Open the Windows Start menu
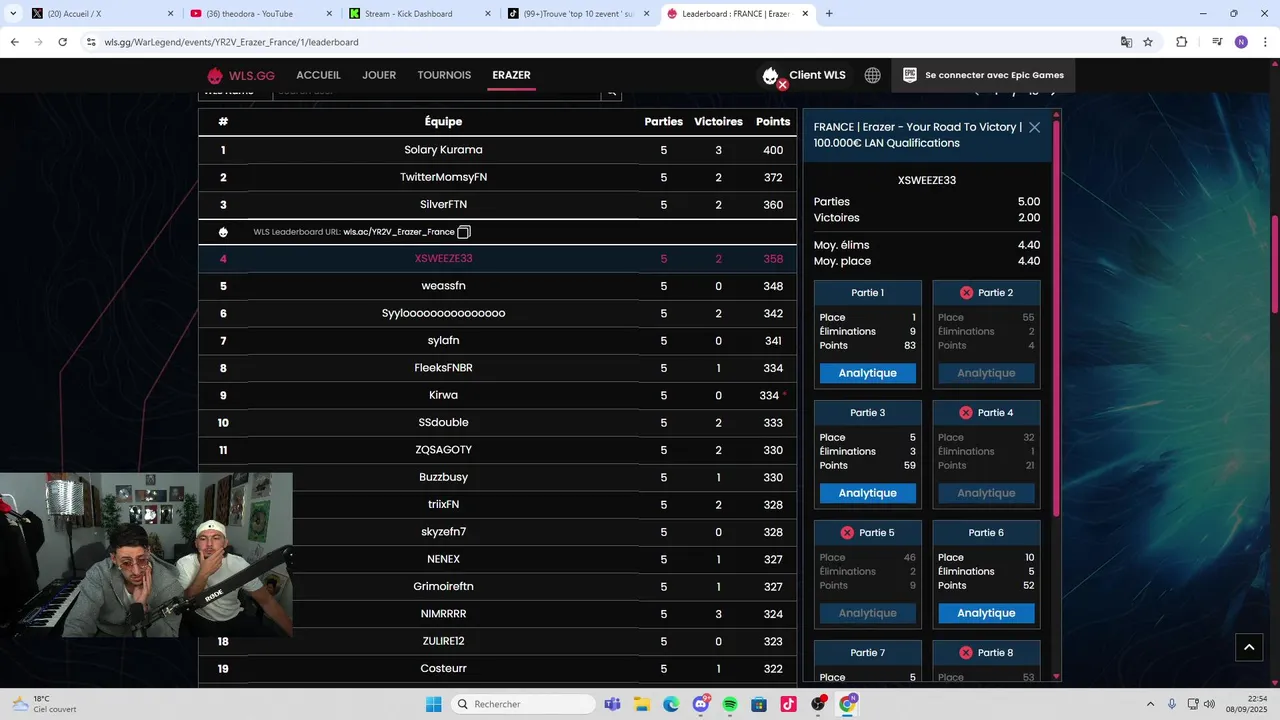1280x720 pixels. pos(434,704)
